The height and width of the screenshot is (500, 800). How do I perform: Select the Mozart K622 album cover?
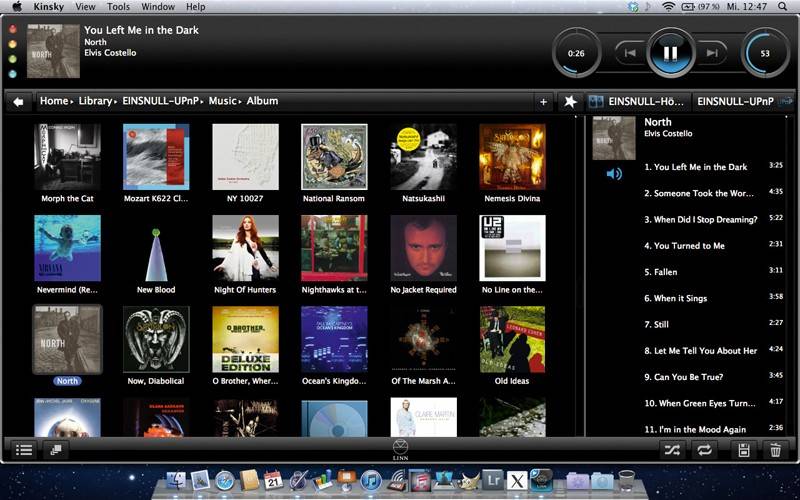pyautogui.click(x=156, y=157)
